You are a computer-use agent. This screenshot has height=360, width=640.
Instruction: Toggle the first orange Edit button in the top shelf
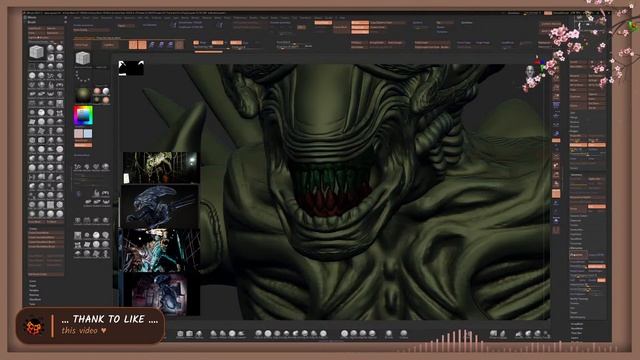[133, 44]
